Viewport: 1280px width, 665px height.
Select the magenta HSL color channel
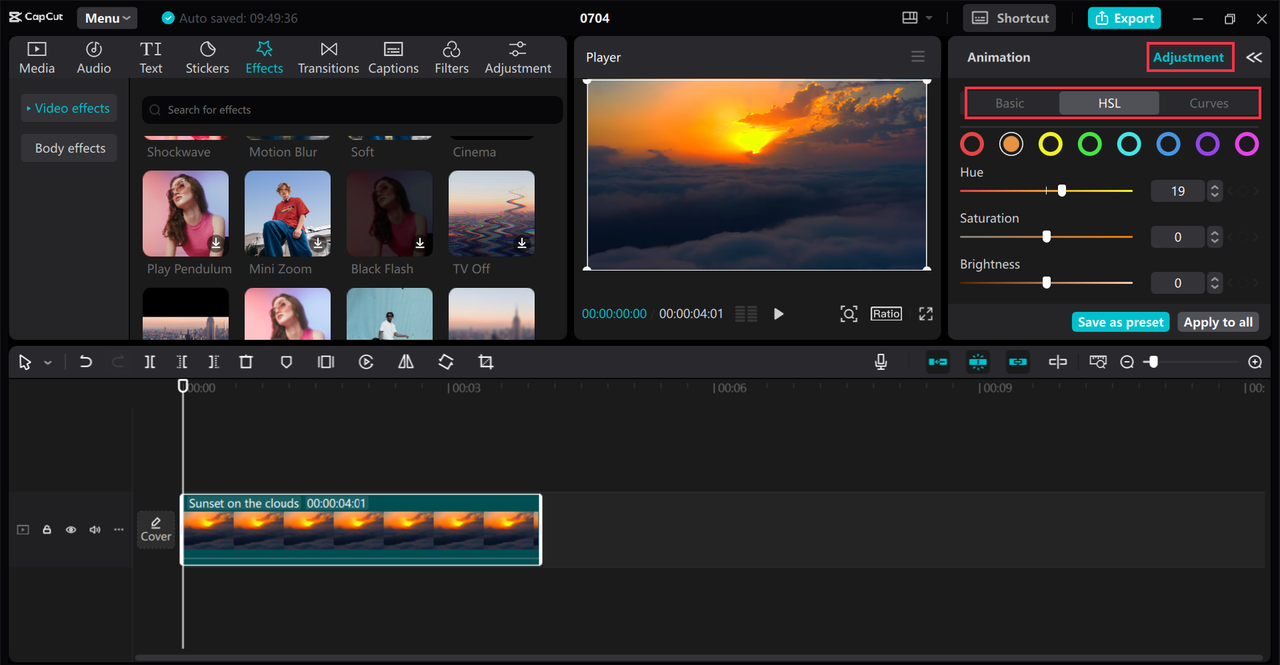[x=1247, y=144]
